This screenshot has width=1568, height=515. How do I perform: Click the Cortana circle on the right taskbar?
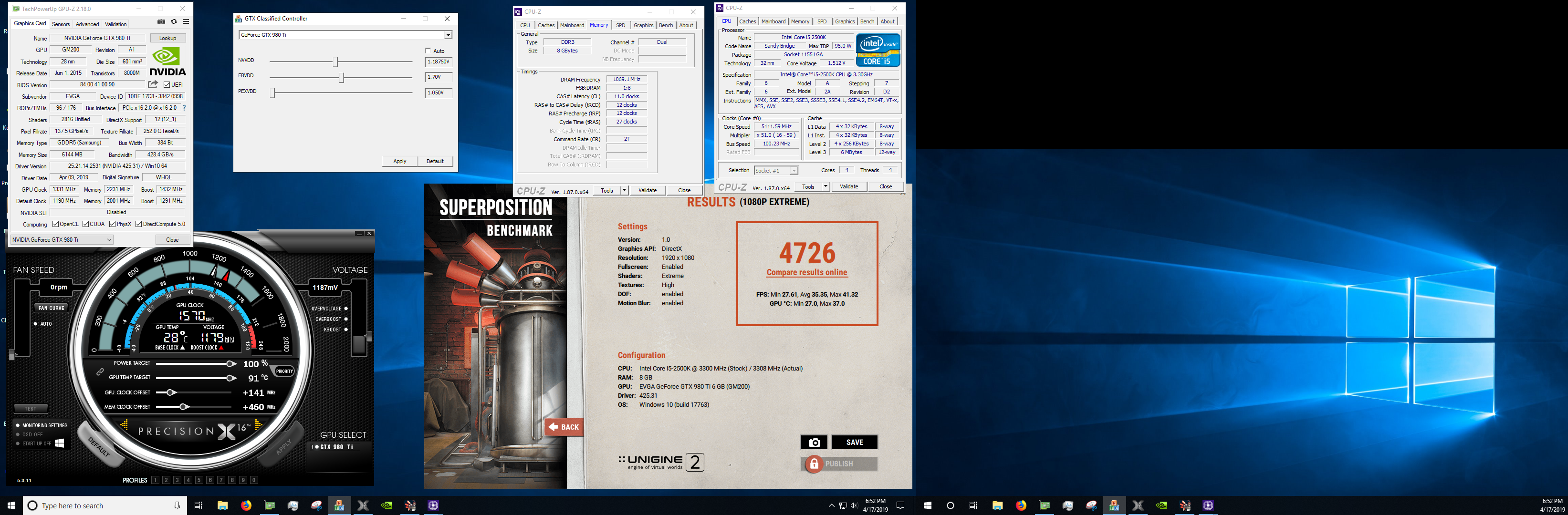[x=950, y=505]
